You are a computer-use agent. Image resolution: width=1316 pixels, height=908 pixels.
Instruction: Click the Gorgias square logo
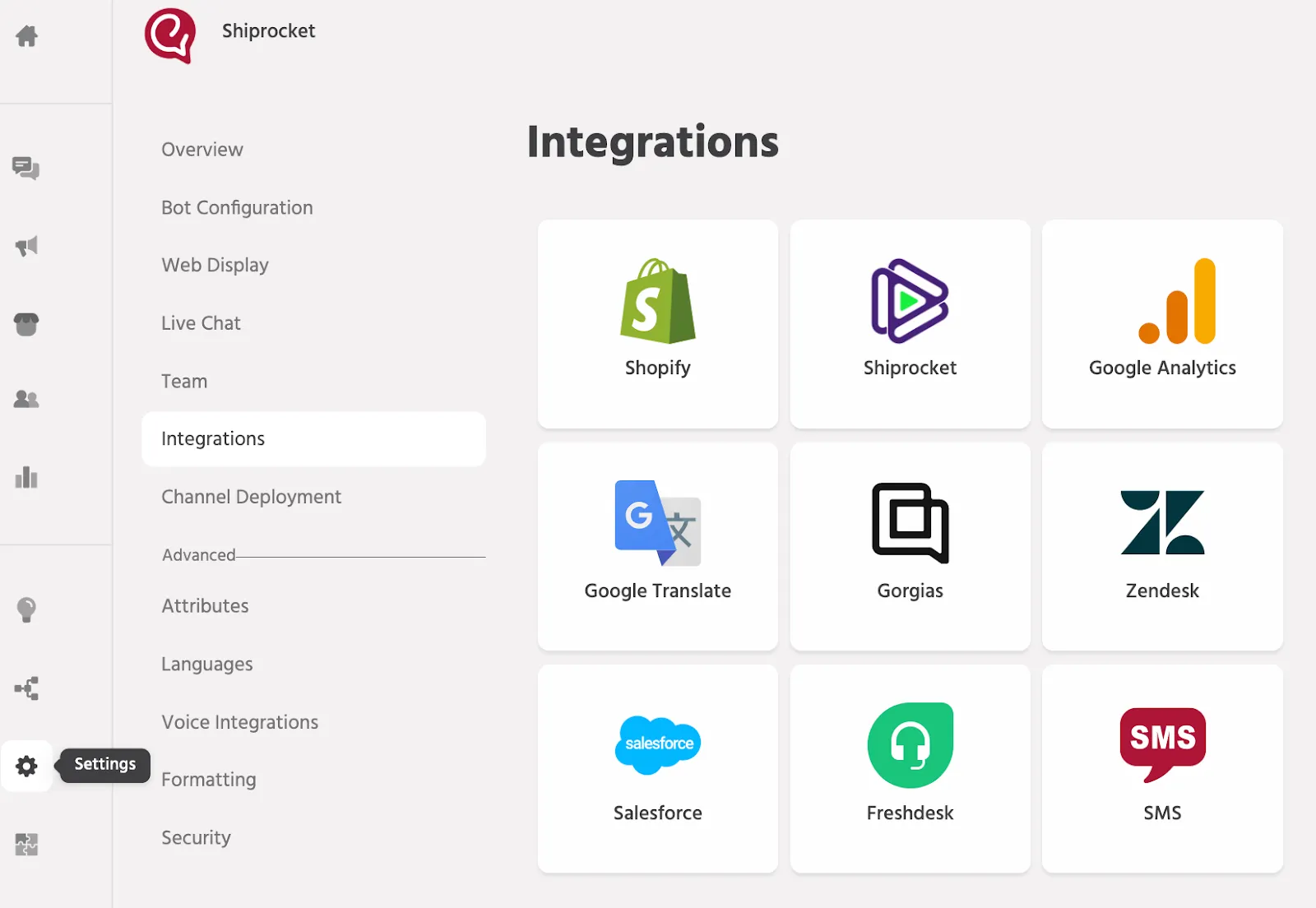(x=910, y=523)
